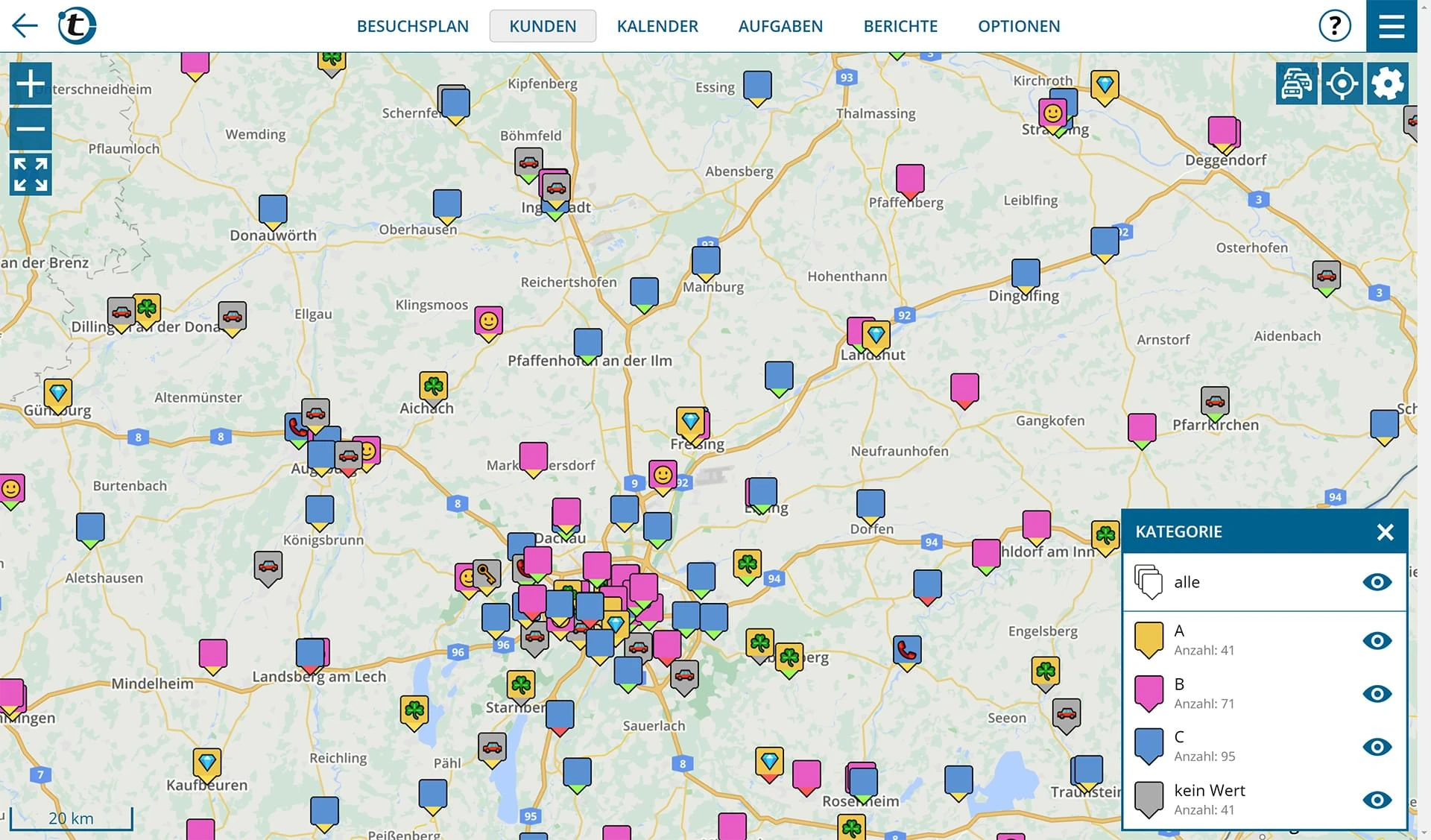Click the 'alle' stacked markers icon
This screenshot has height=840, width=1431.
click(x=1149, y=582)
